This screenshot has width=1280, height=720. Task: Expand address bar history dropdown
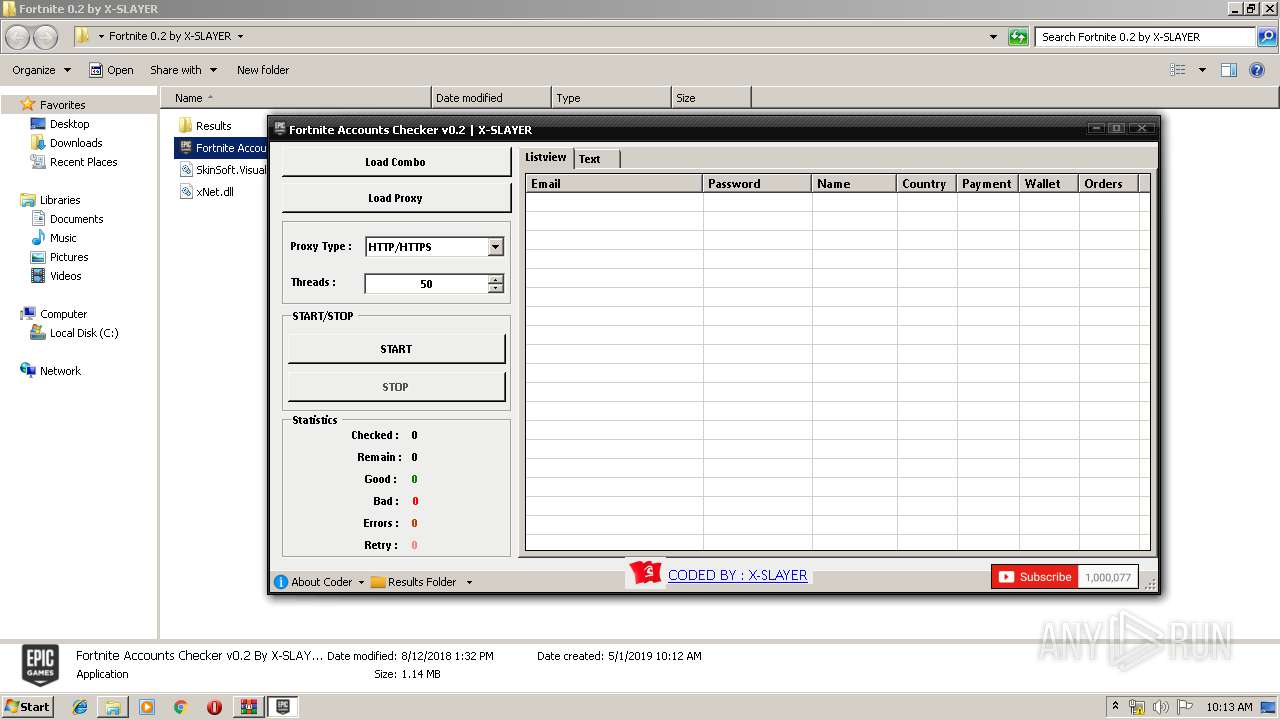tap(993, 37)
